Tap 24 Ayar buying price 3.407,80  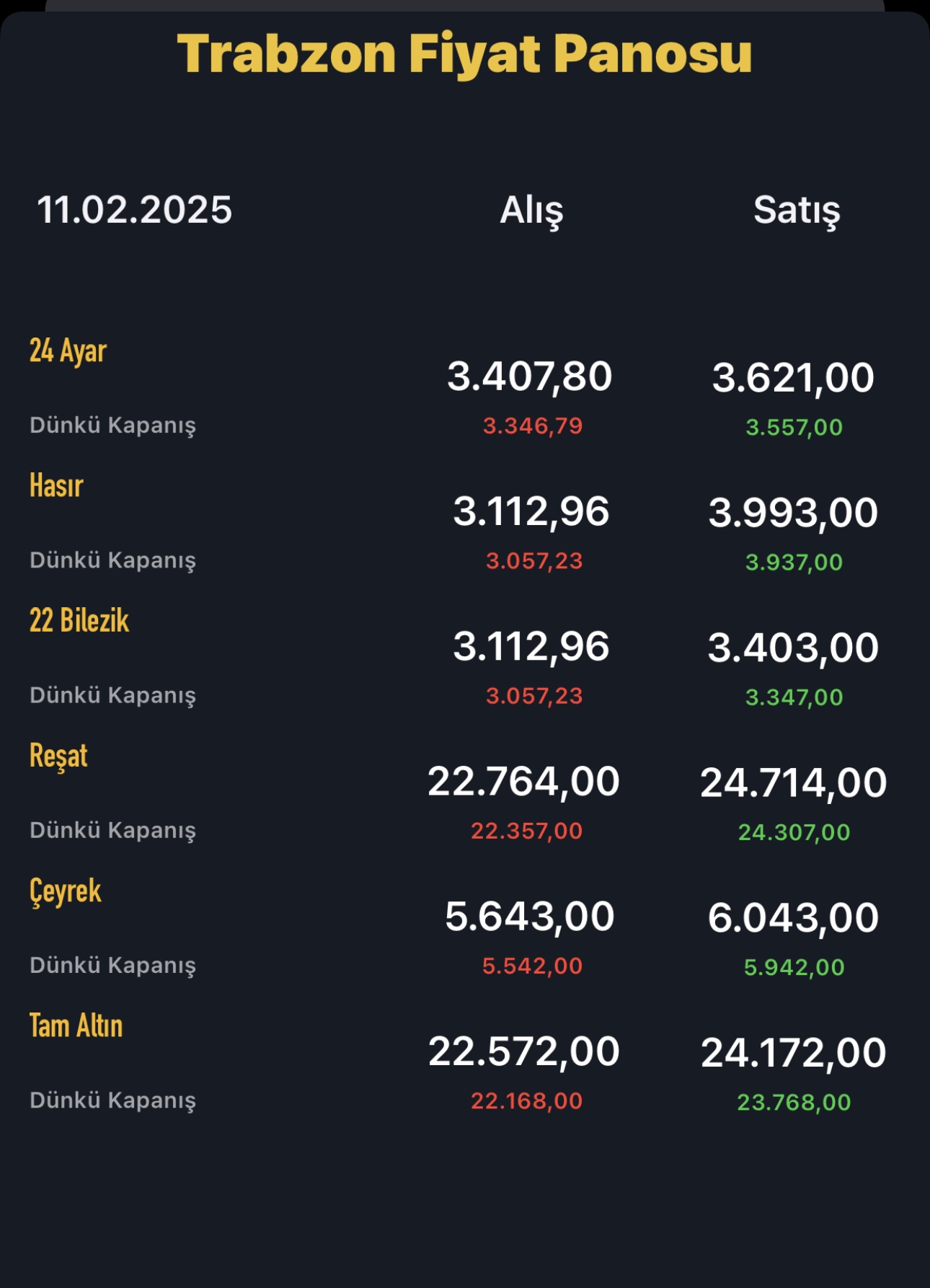pos(529,377)
